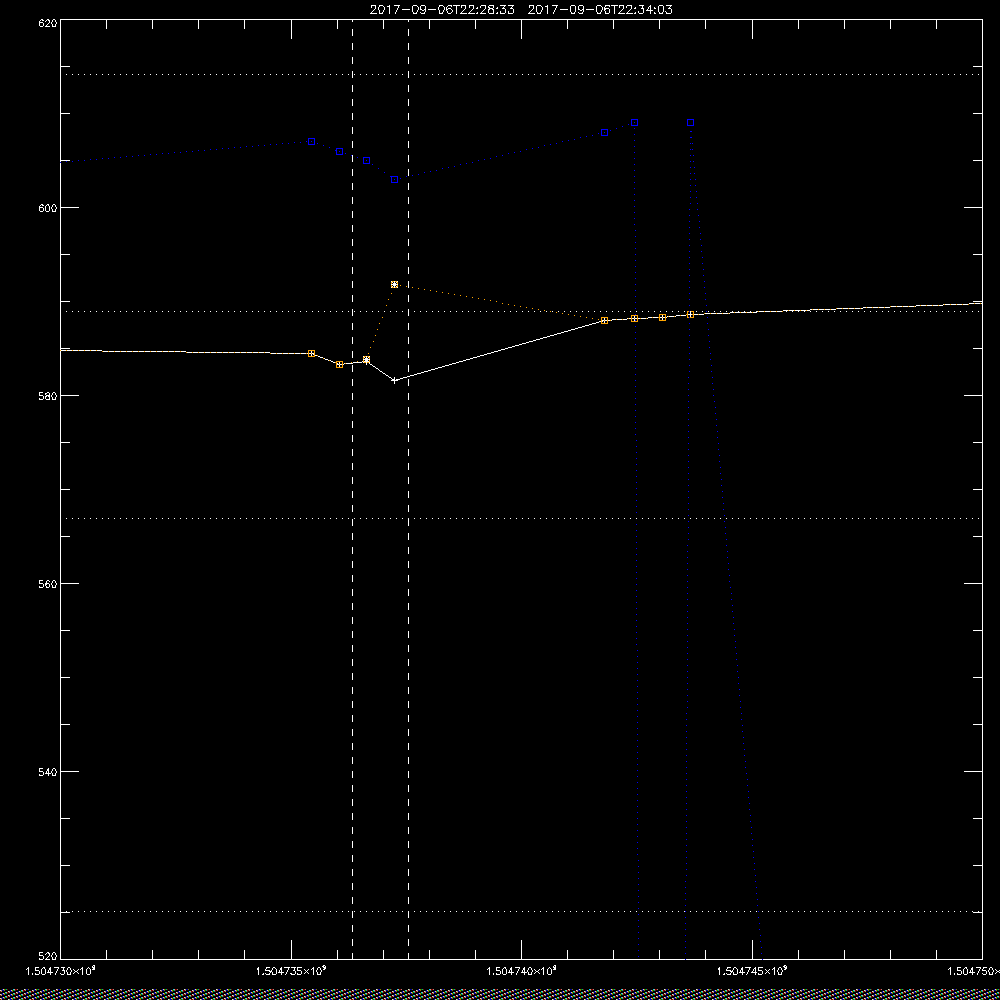Click the y-axis label 620
Screen dimensions: 1000x1000
48,23
